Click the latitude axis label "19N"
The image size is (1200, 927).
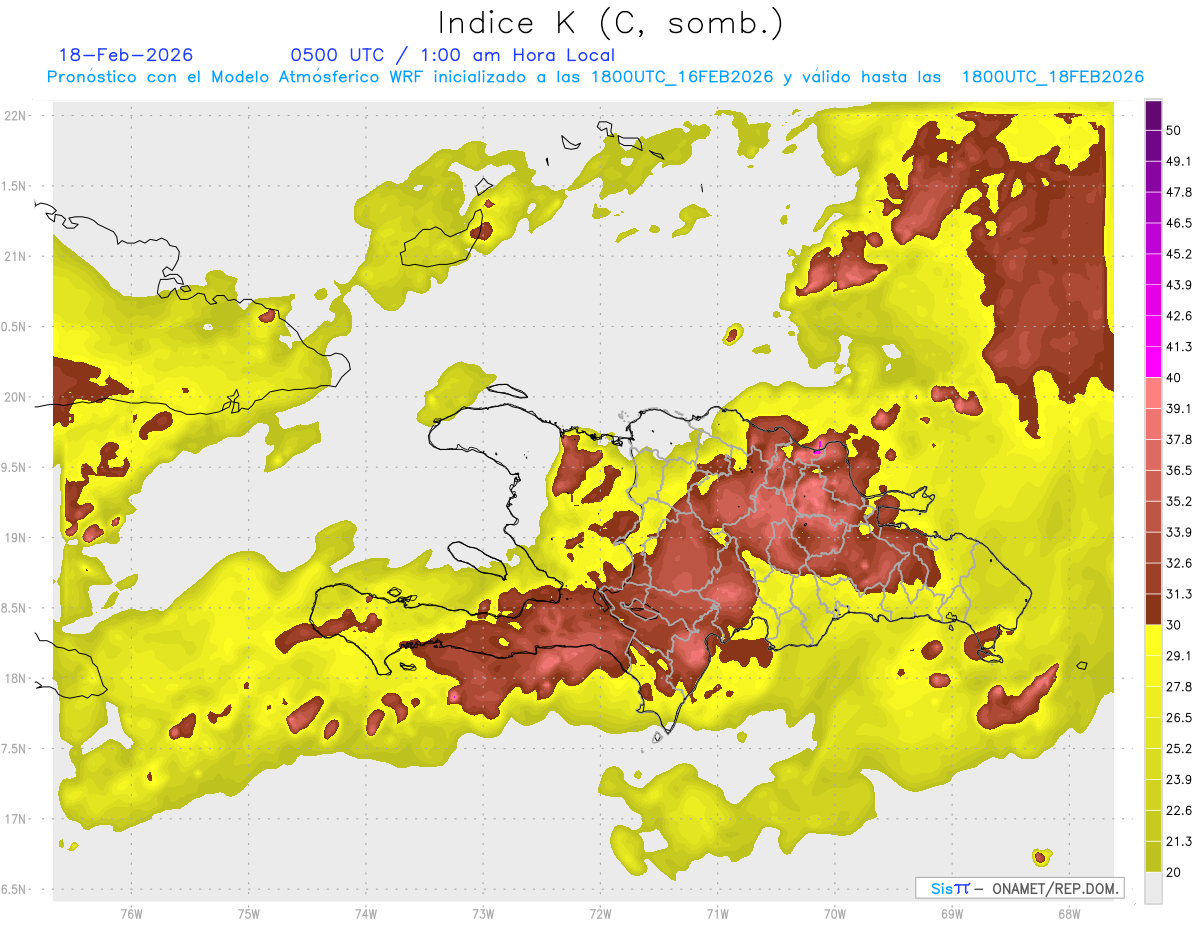(x=17, y=538)
